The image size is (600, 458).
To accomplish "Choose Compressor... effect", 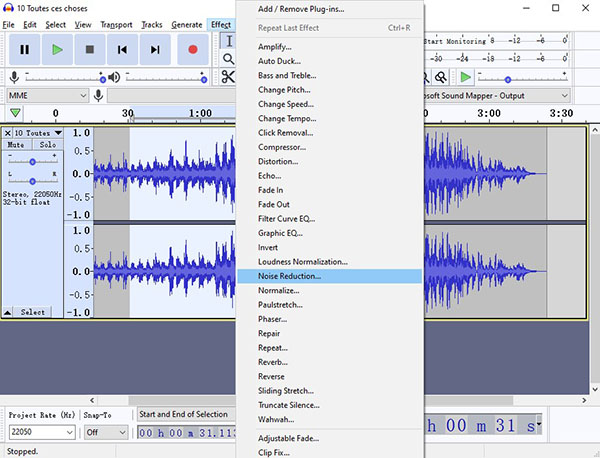I will click(x=329, y=147).
